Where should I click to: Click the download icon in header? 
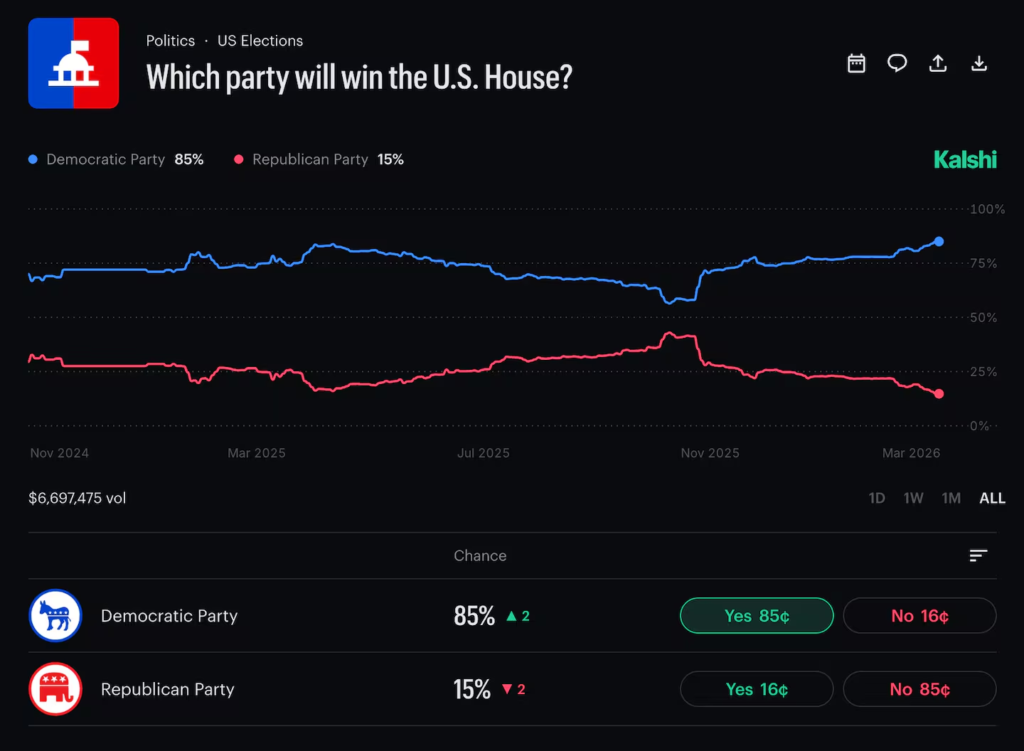point(979,64)
